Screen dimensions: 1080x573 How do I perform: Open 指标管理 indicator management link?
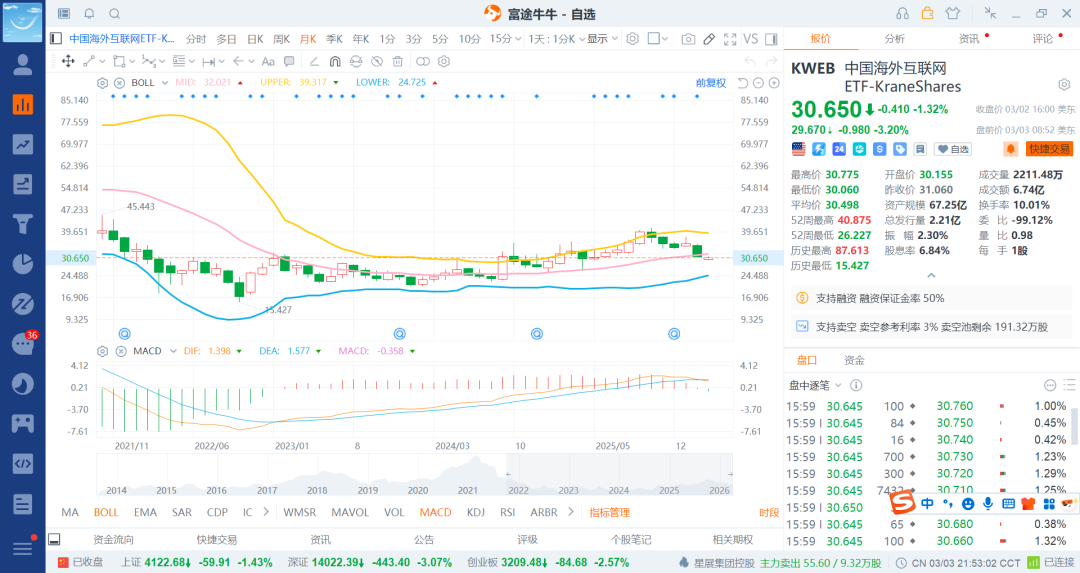coord(609,512)
